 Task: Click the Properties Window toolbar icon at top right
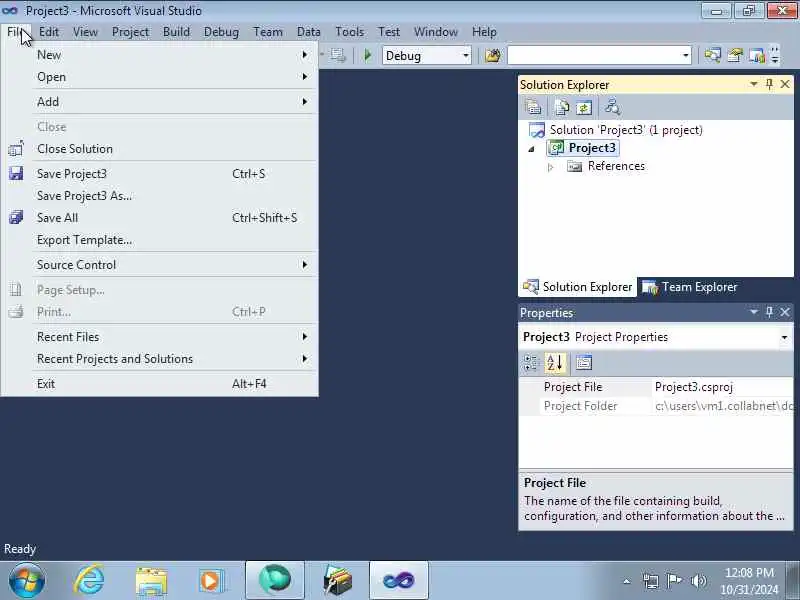(735, 55)
